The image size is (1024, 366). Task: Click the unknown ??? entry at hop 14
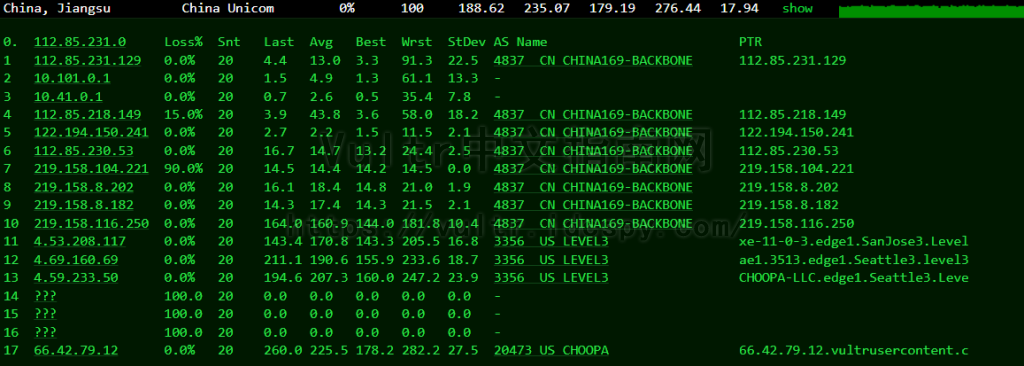[45, 296]
